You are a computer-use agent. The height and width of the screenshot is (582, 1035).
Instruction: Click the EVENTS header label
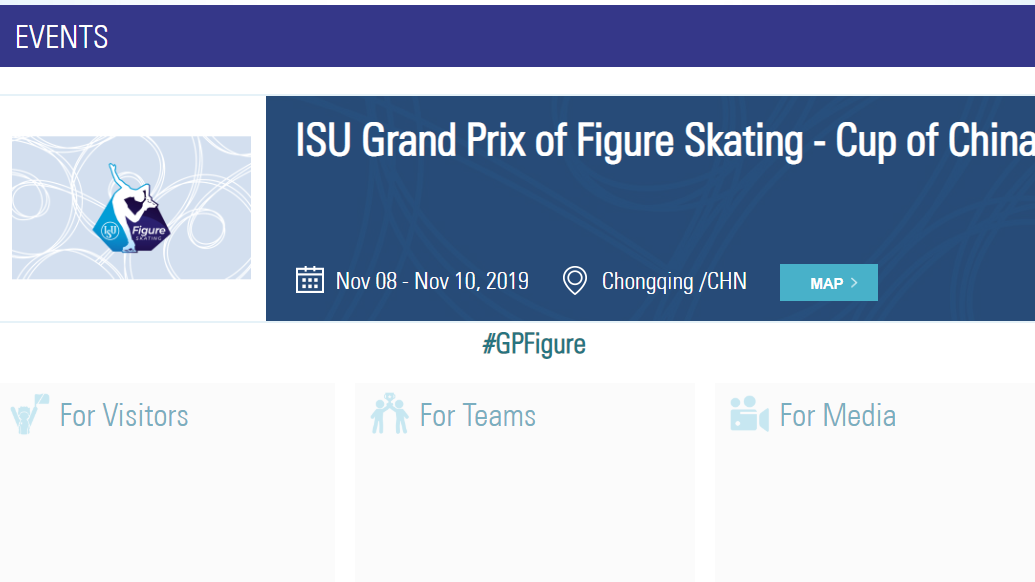tap(61, 37)
